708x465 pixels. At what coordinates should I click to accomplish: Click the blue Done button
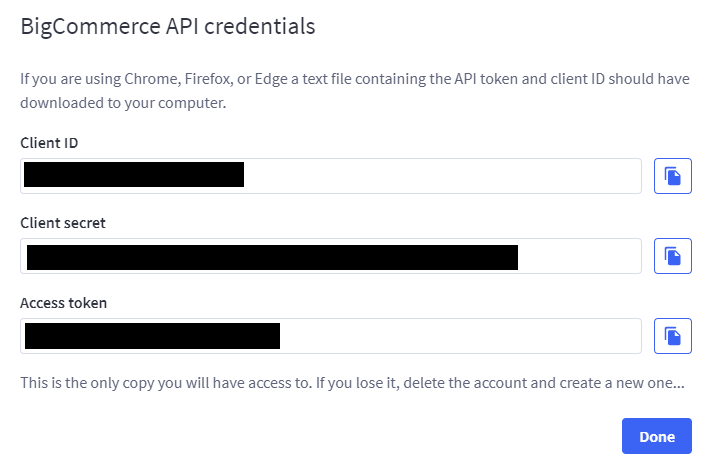[657, 436]
